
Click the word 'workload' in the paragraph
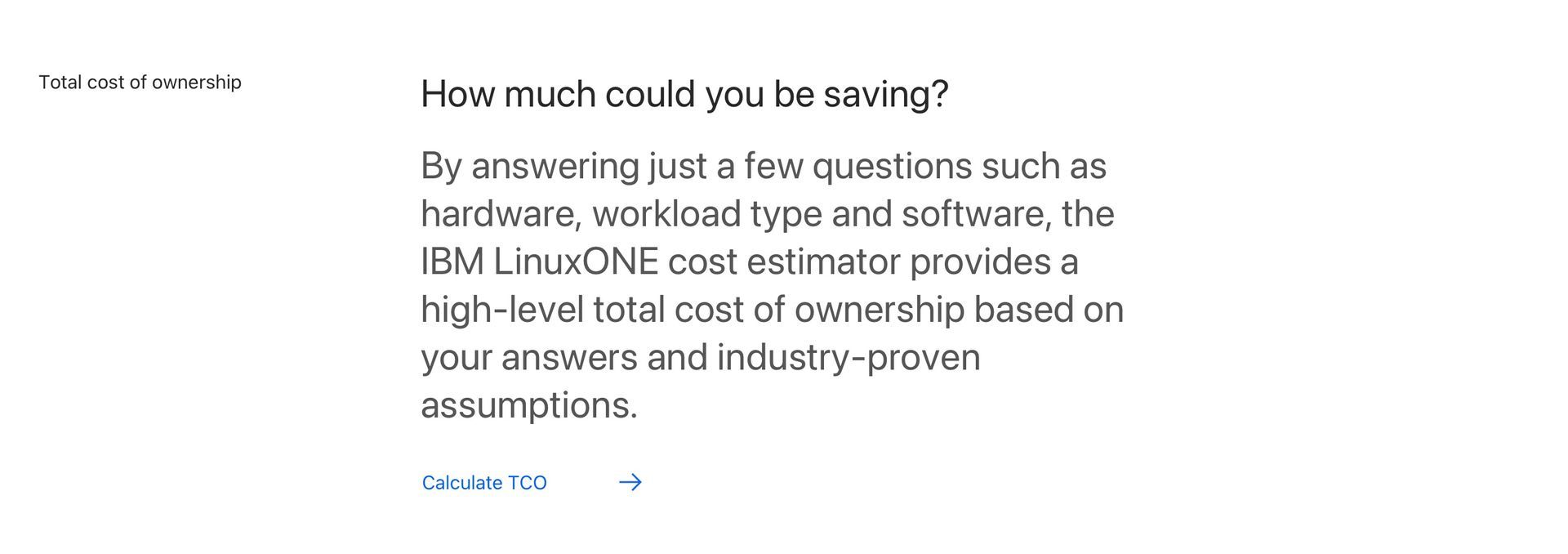point(666,214)
